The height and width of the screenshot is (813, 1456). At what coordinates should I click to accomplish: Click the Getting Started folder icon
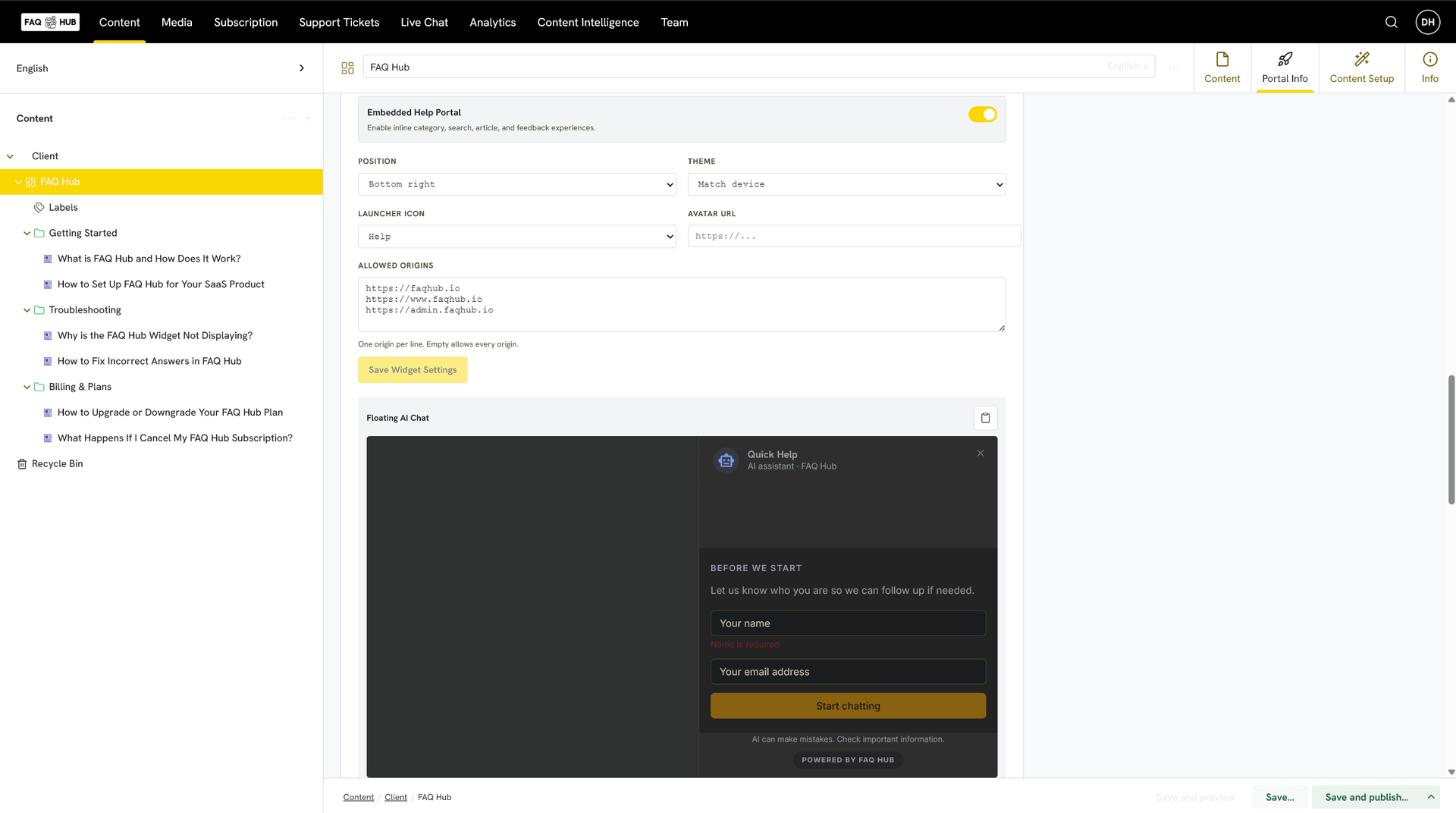(x=39, y=234)
